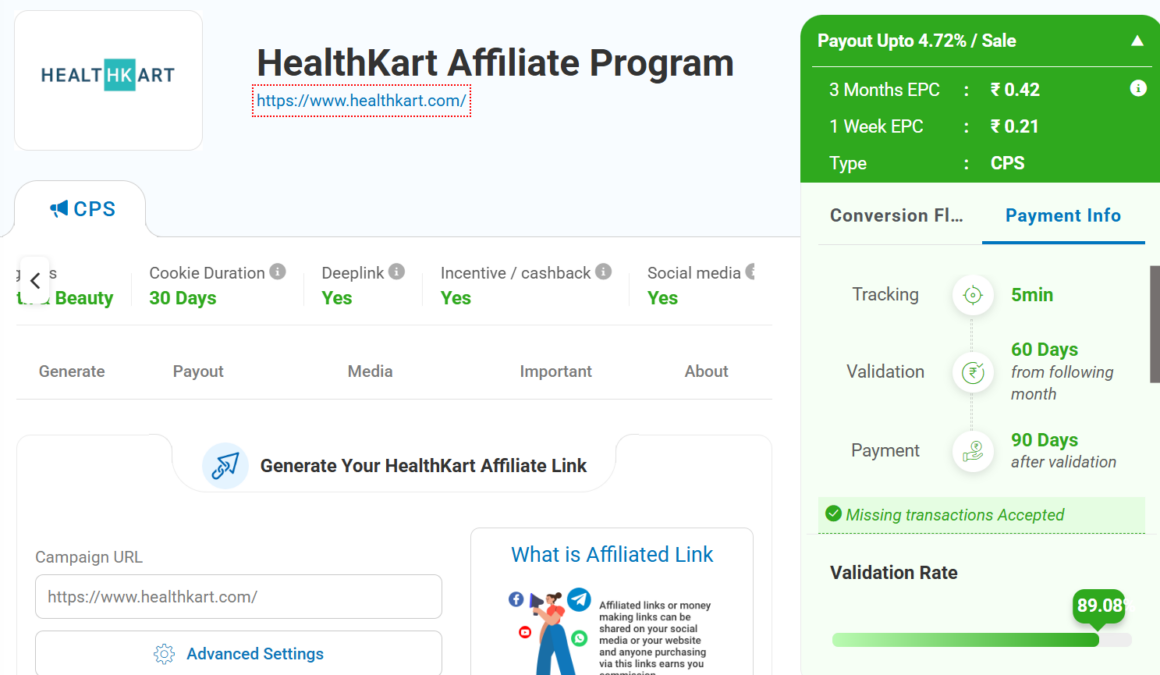Viewport: 1160px width, 675px height.
Task: Go to the Generate section tab
Action: click(72, 371)
